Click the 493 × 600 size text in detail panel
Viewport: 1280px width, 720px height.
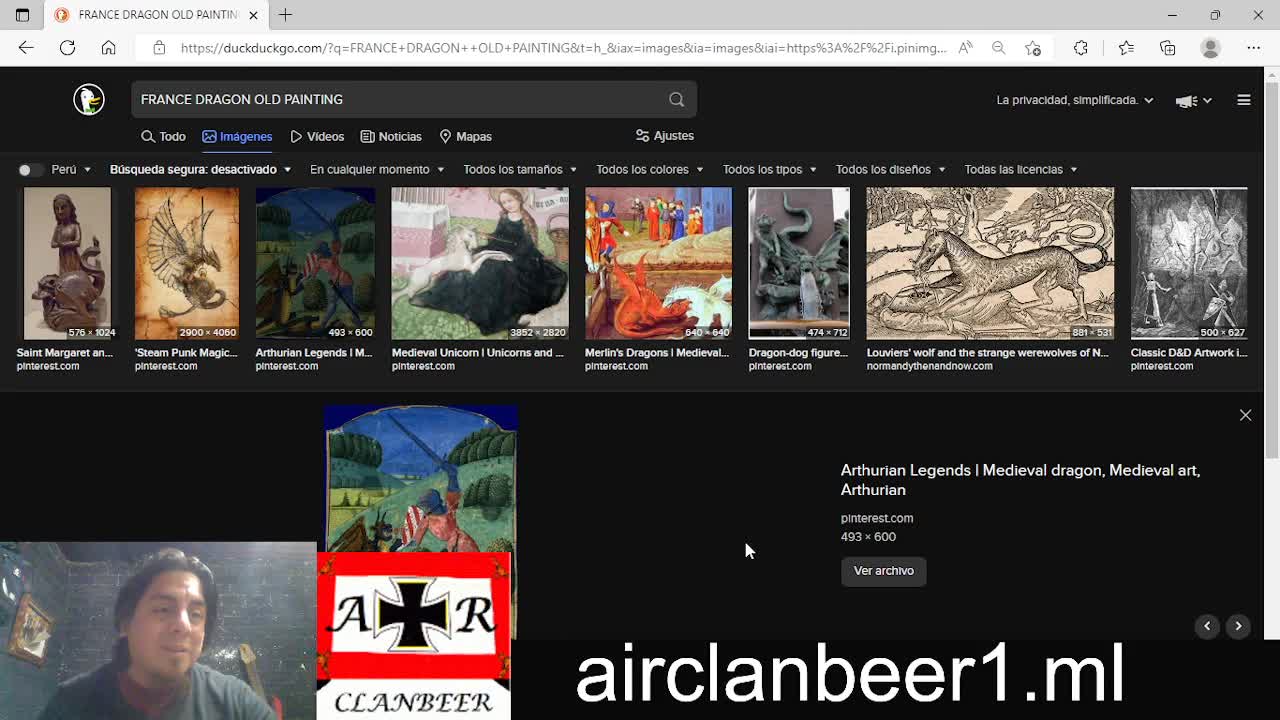point(868,537)
